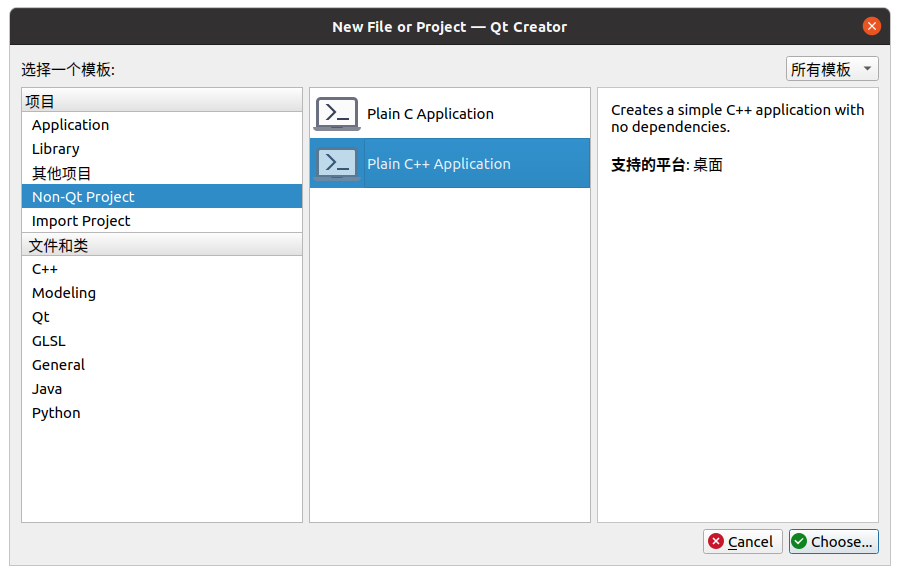Select the Import Project category
The height and width of the screenshot is (575, 900).
(x=162, y=221)
